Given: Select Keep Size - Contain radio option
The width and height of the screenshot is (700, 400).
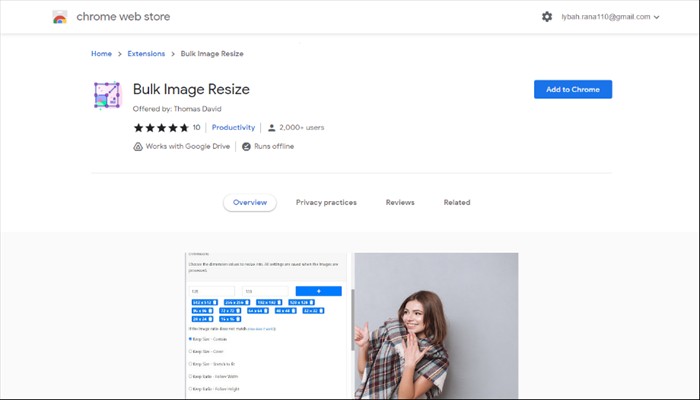Looking at the screenshot, I should (190, 339).
